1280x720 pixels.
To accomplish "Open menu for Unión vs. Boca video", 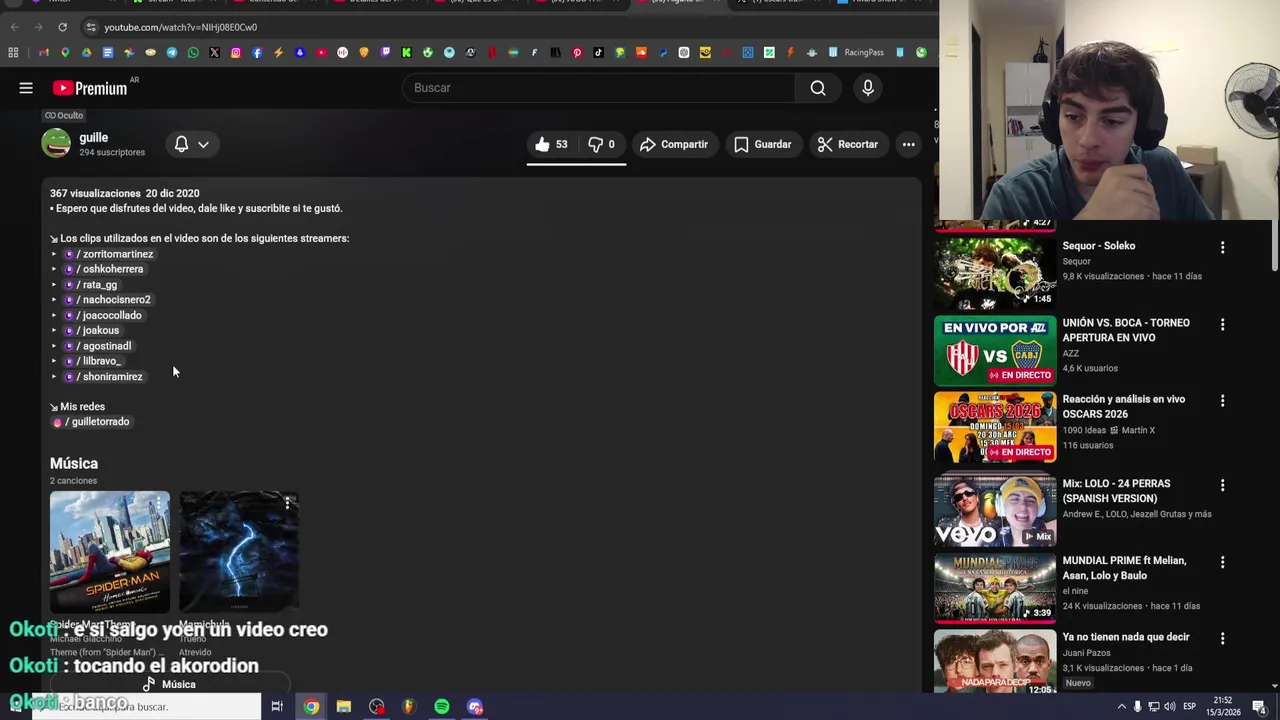I will point(1222,324).
